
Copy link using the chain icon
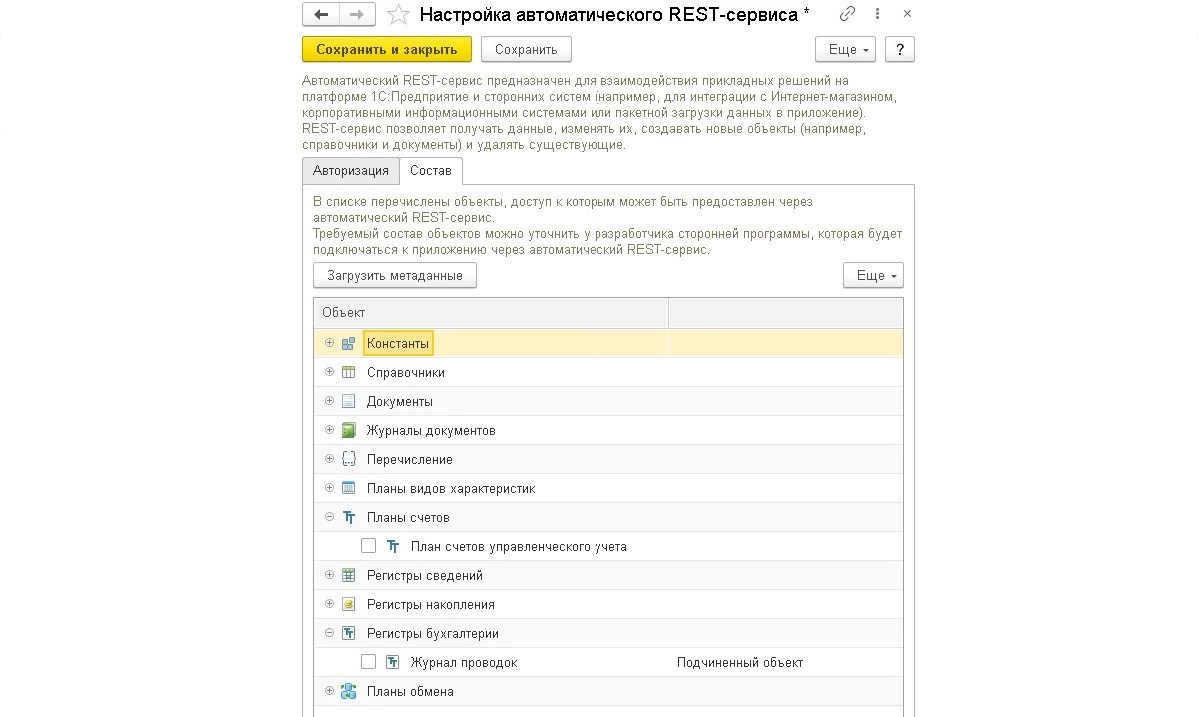(x=848, y=14)
